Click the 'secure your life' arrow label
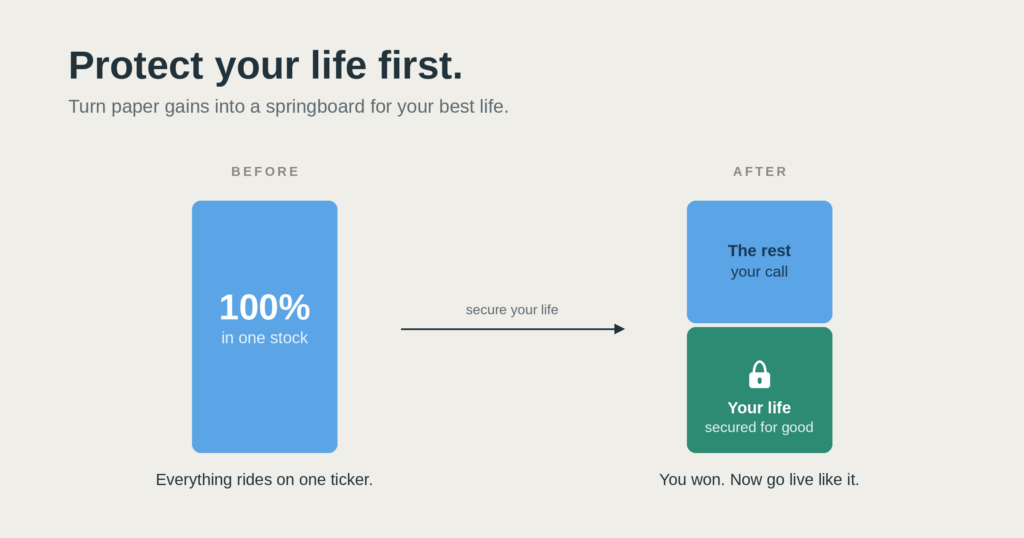The image size is (1024, 538). (512, 309)
